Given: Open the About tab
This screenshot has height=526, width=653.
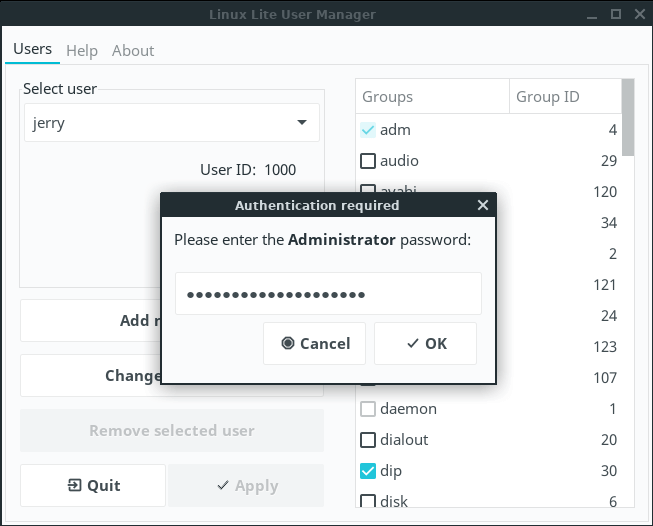Looking at the screenshot, I should coord(133,50).
